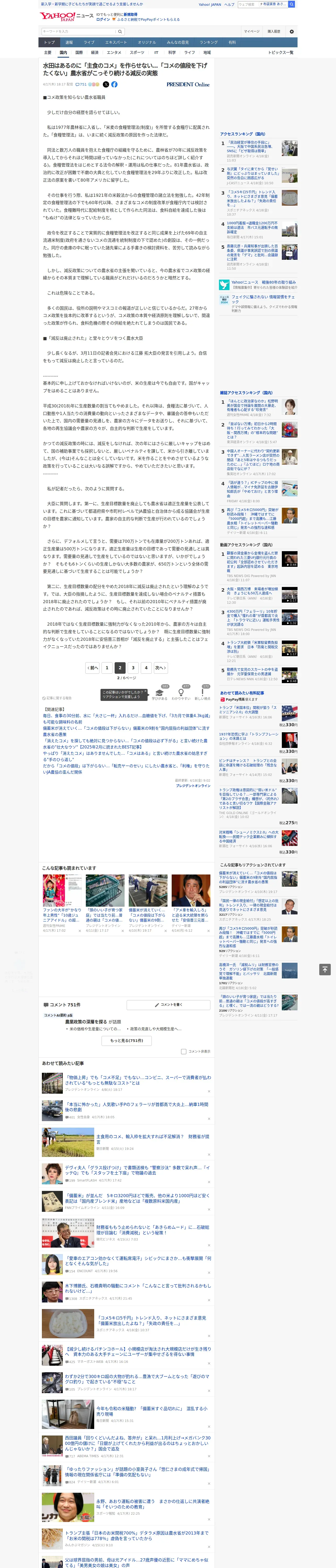Select the エキスパート tab
Viewport: 336px width, 1568px height.
(x=116, y=43)
